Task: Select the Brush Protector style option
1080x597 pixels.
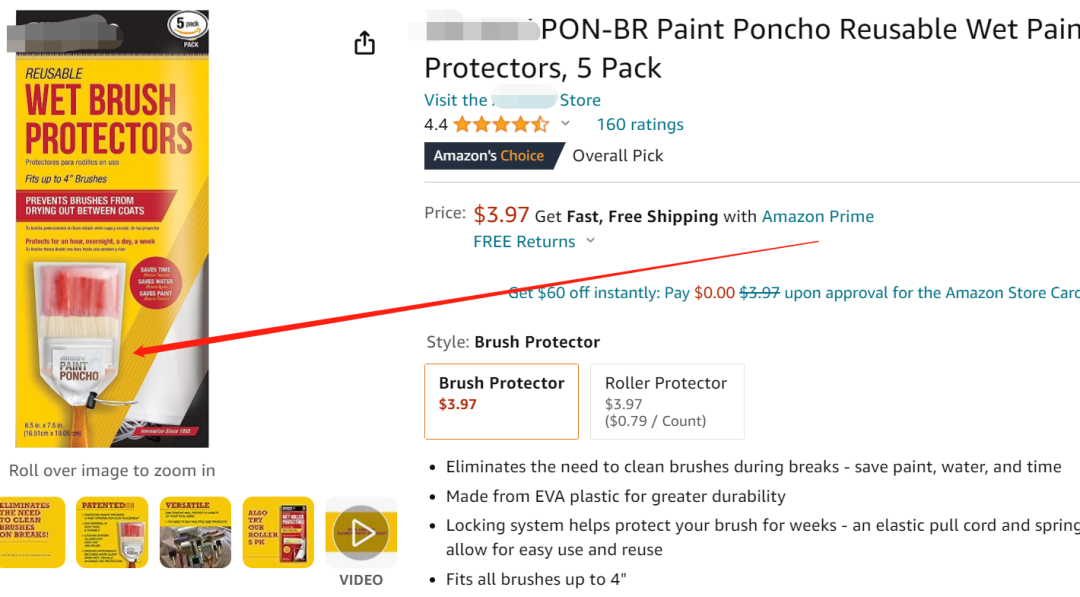Action: [501, 401]
